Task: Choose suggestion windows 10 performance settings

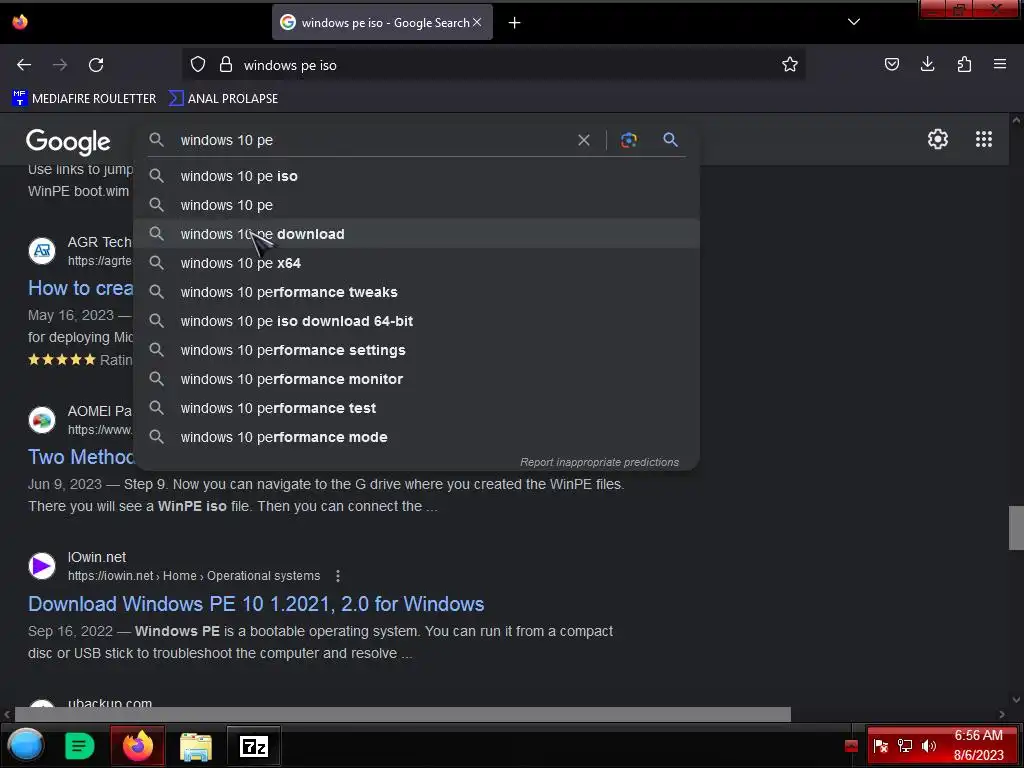Action: [x=417, y=350]
